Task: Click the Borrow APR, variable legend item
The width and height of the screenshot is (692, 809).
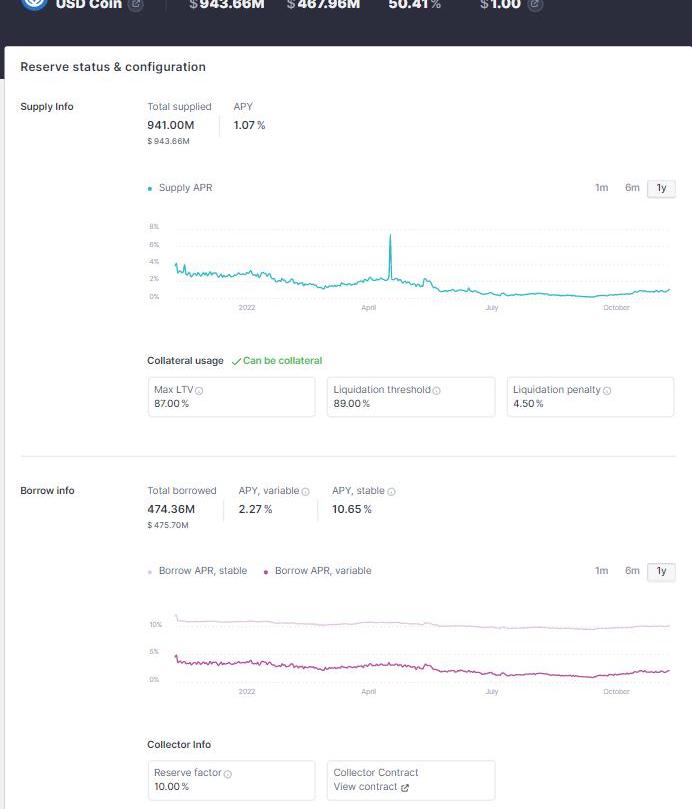Action: pyautogui.click(x=322, y=571)
